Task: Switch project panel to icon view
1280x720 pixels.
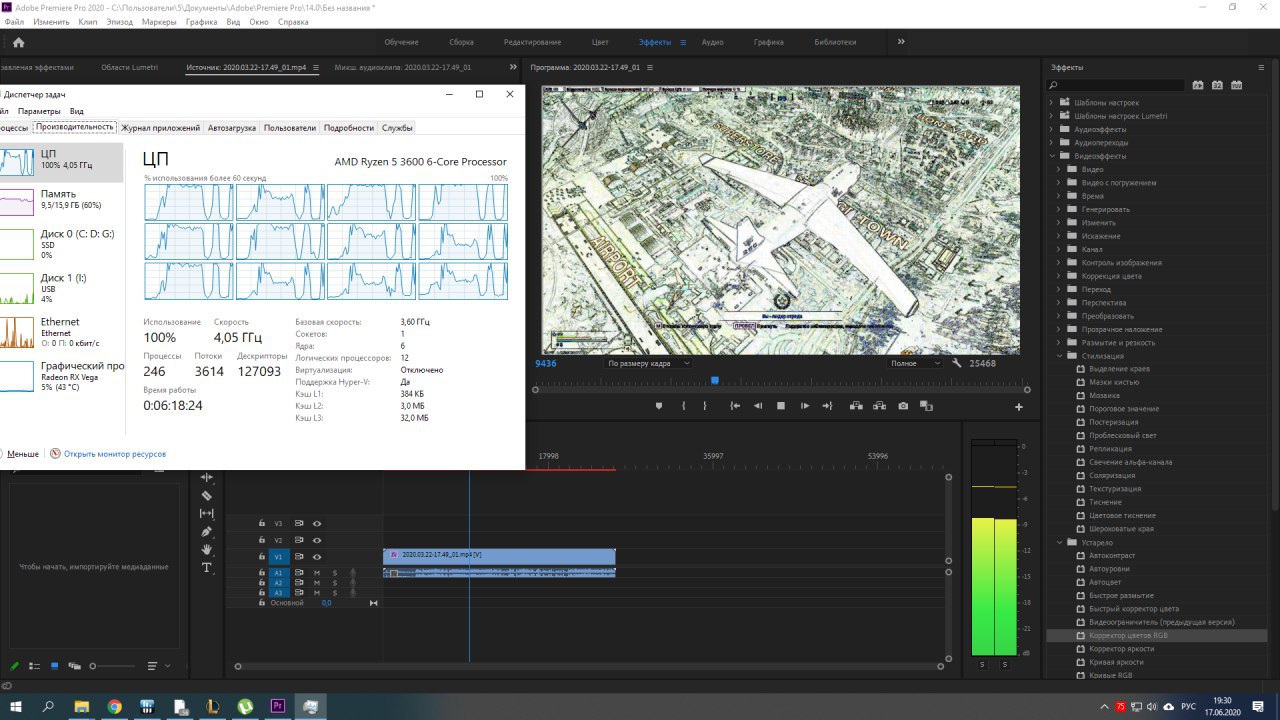Action: [x=55, y=666]
